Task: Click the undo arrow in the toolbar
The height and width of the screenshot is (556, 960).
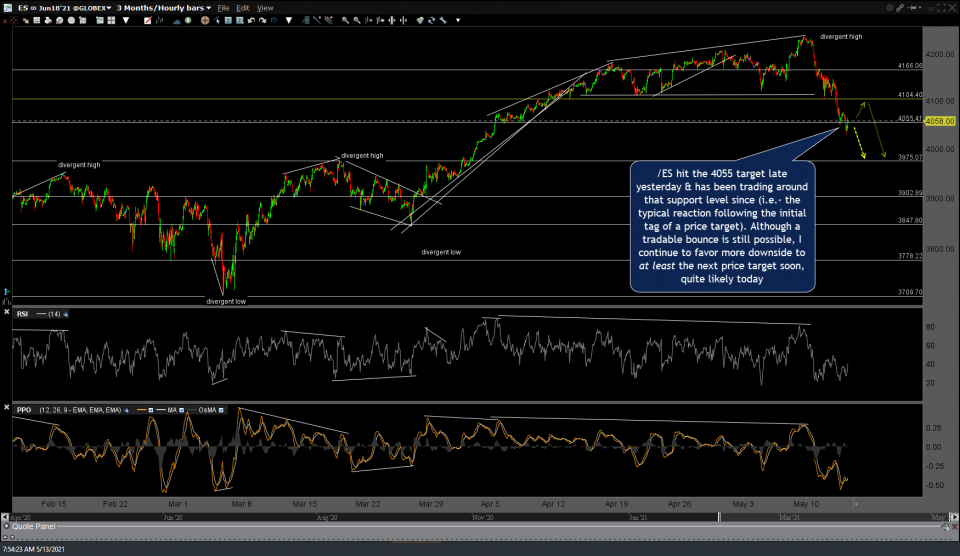Action: point(251,21)
